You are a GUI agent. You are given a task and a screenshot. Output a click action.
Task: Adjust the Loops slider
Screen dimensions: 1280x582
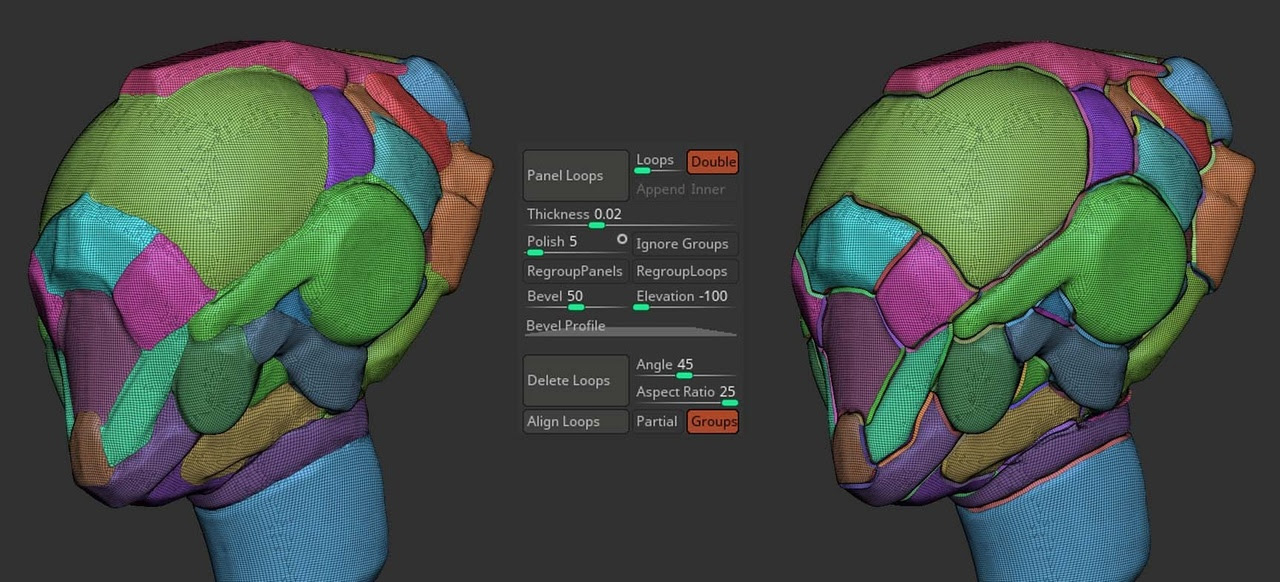tap(659, 162)
